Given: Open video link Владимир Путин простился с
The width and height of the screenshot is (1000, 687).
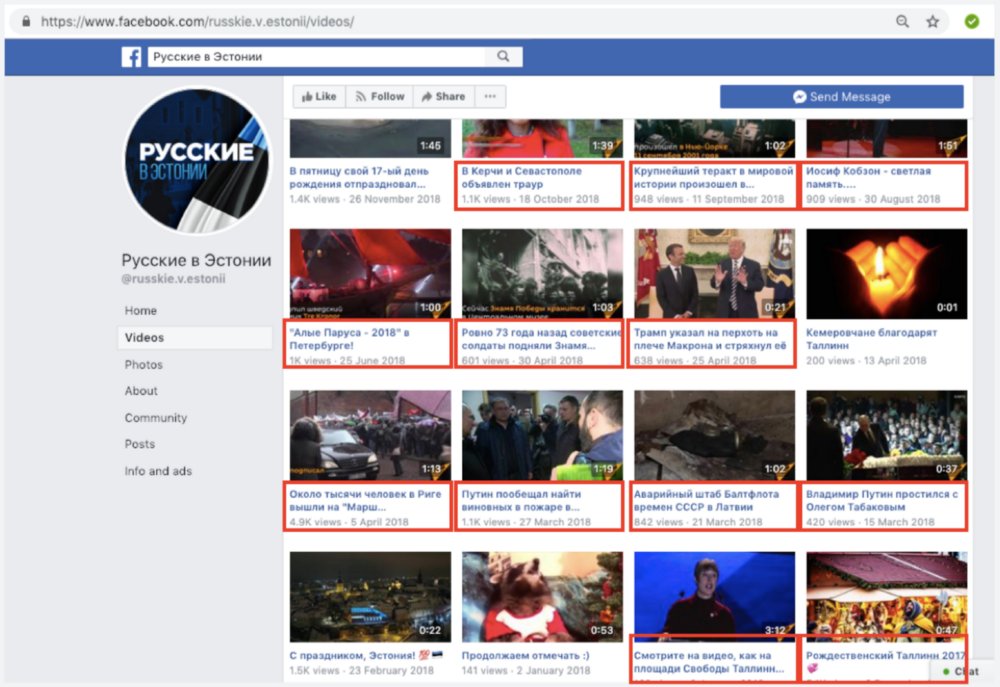Looking at the screenshot, I should tap(881, 500).
